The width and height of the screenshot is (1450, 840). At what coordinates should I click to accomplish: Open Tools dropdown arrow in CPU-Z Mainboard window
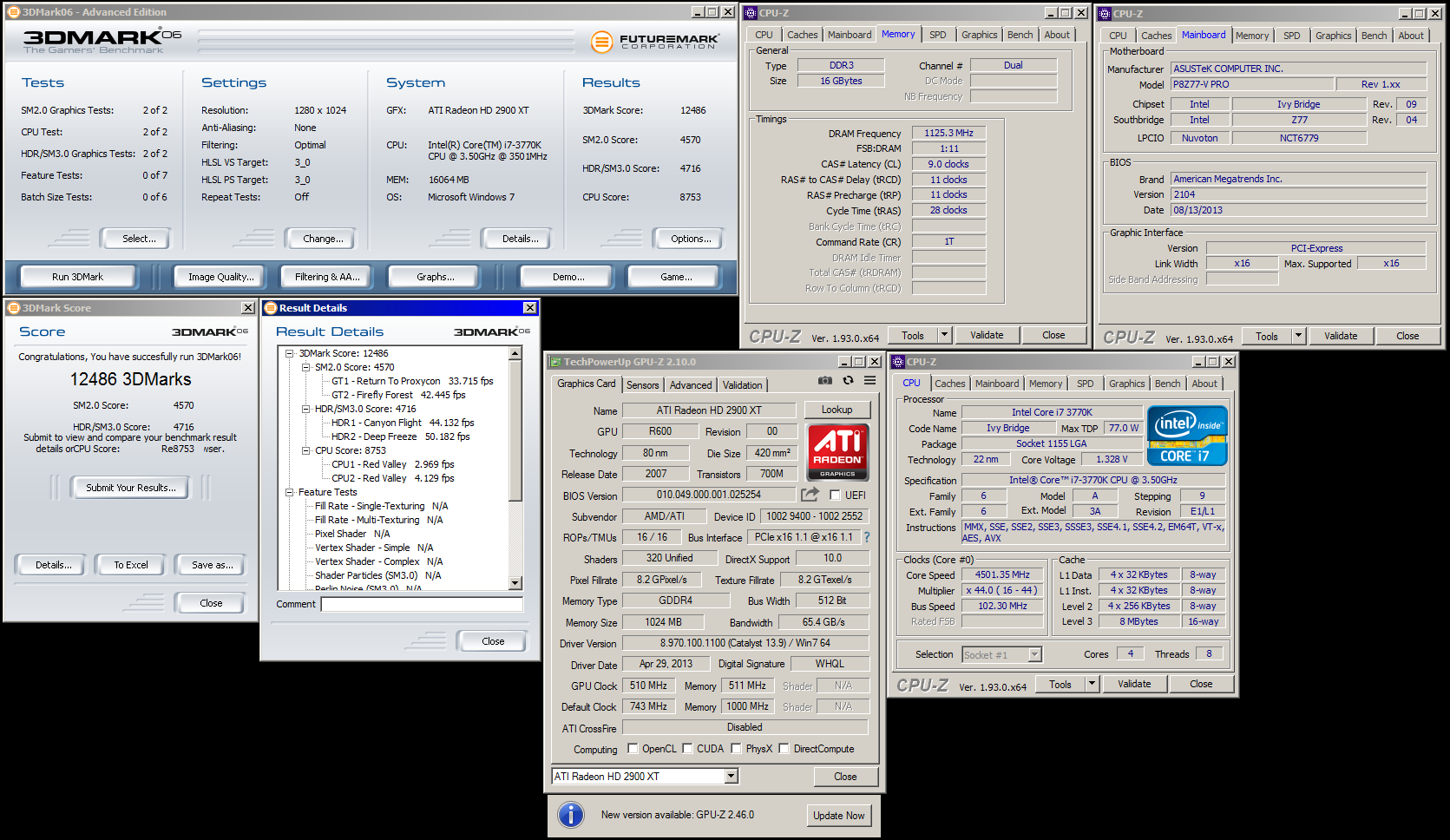coord(1299,336)
